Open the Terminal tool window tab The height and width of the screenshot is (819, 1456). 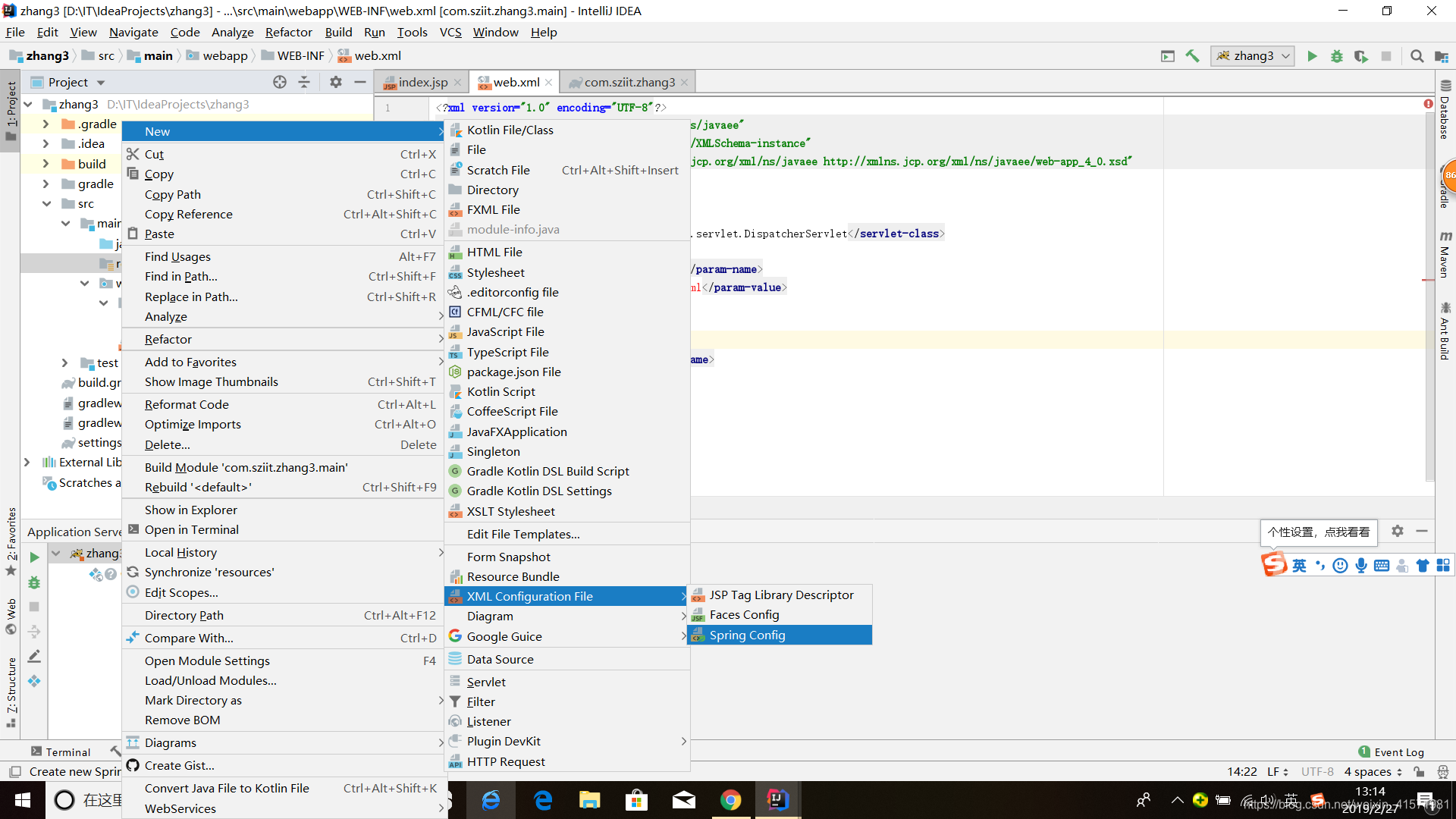coord(61,752)
